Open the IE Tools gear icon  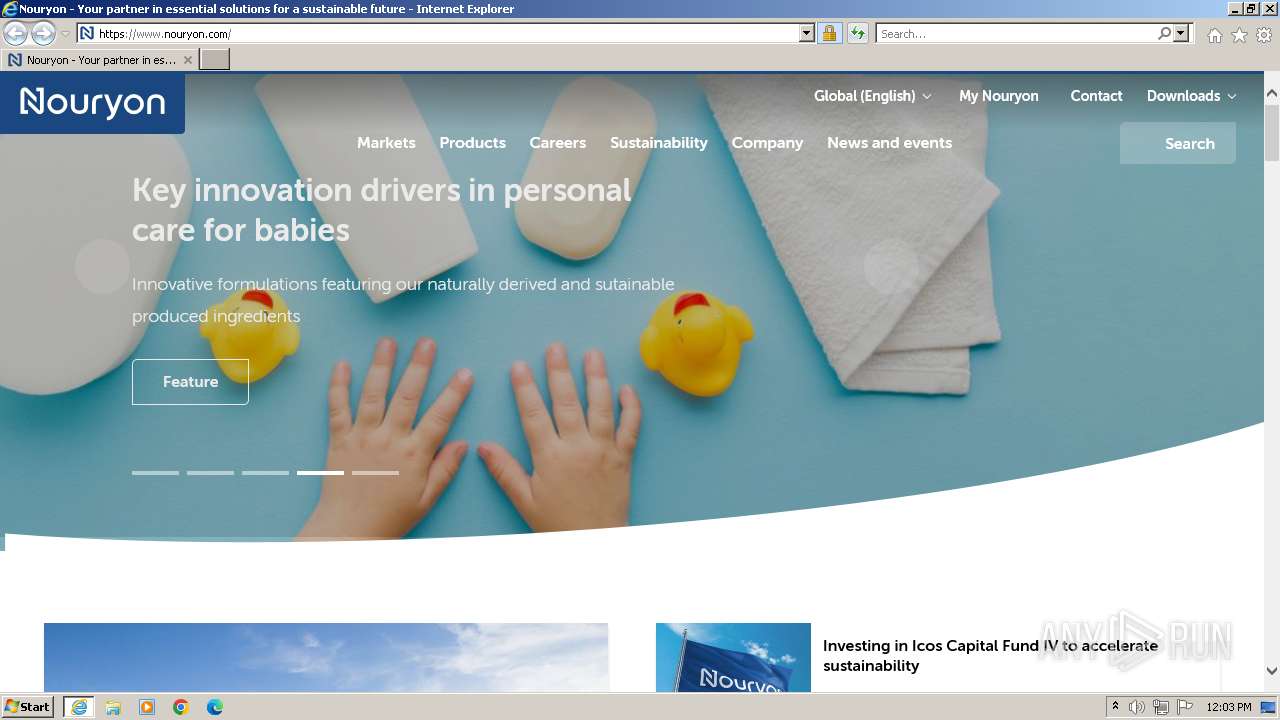1264,35
